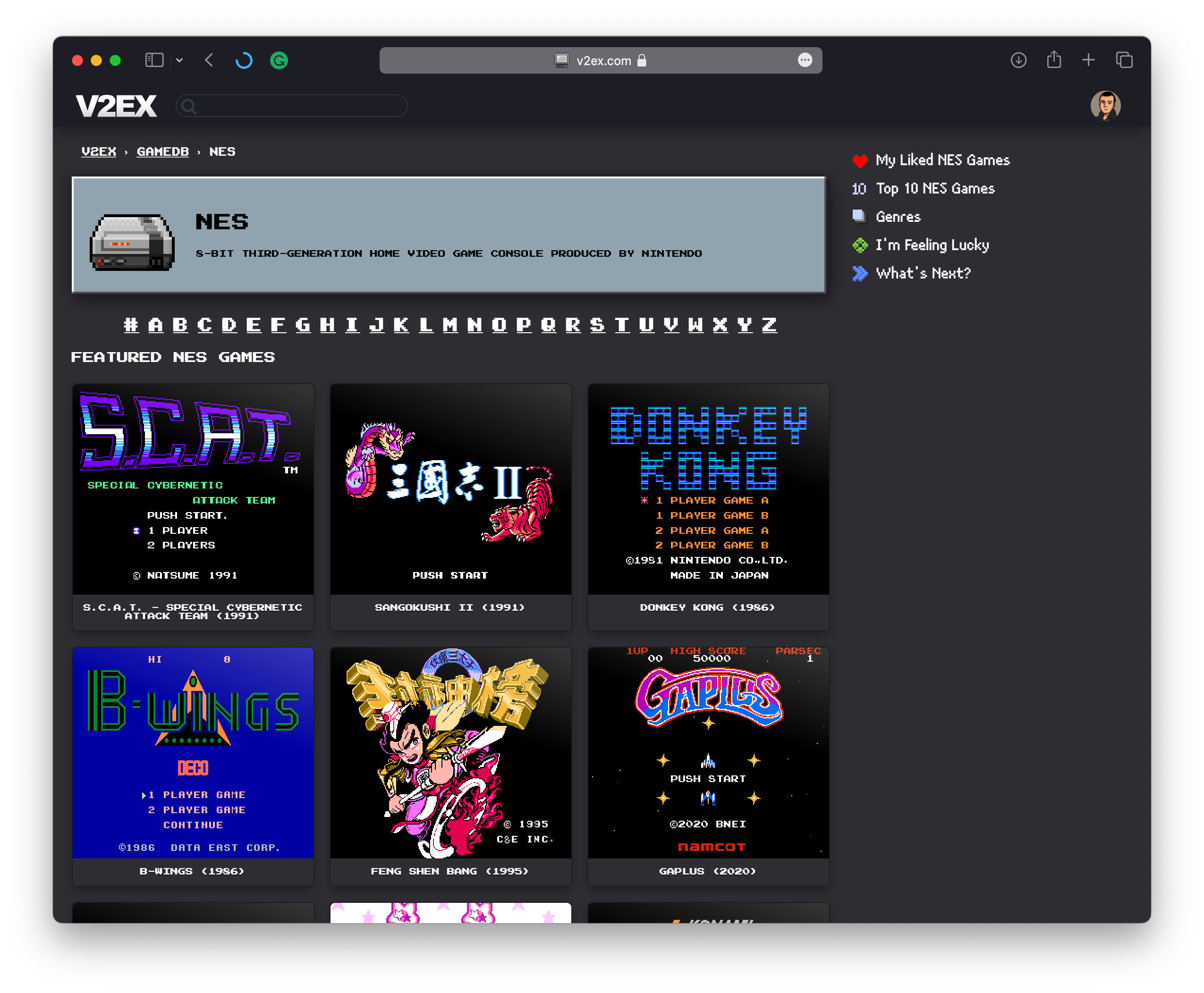Select index letter K
Viewport: 1204px width, 993px height.
point(401,325)
